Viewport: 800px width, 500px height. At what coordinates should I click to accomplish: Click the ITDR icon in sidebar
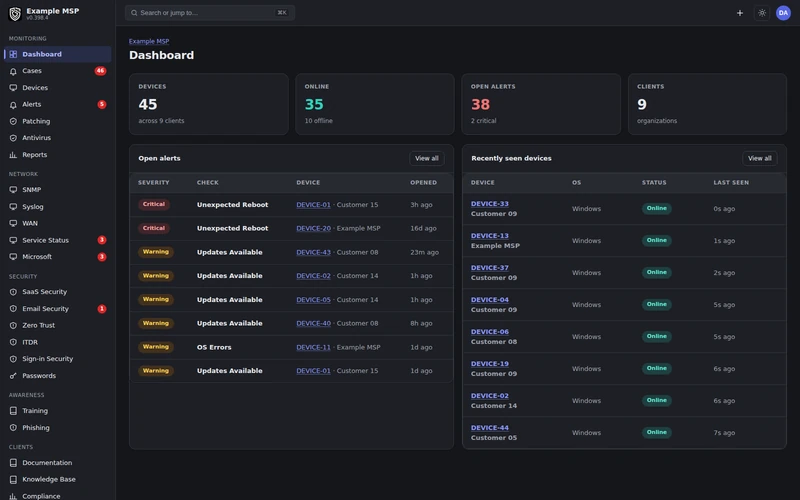13,342
